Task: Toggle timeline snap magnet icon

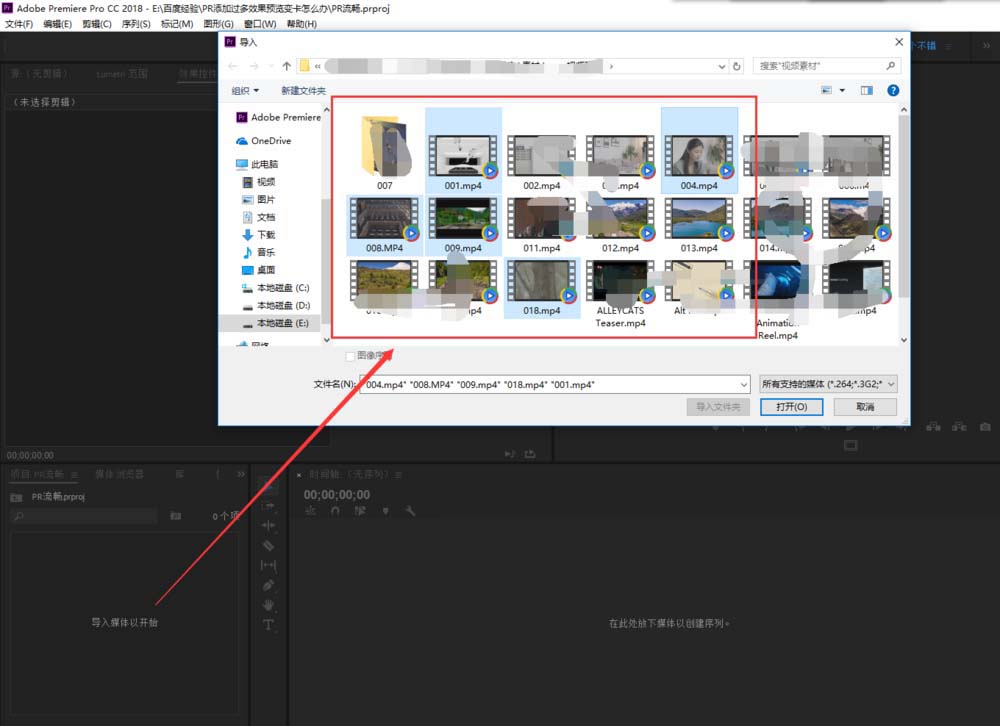Action: (335, 511)
